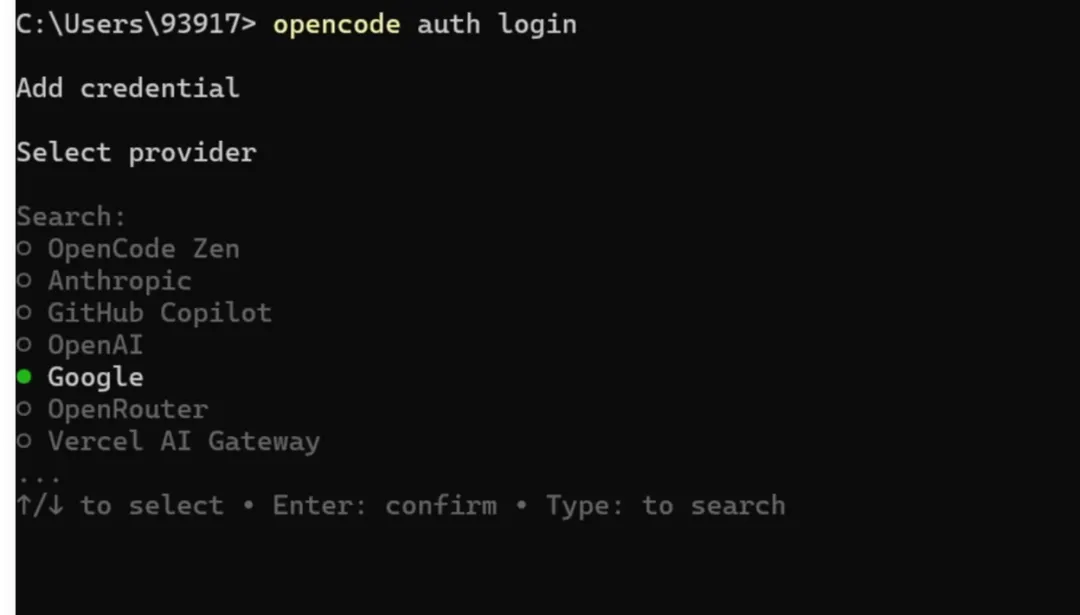Select the OpenRouter radio bullet

coord(25,410)
